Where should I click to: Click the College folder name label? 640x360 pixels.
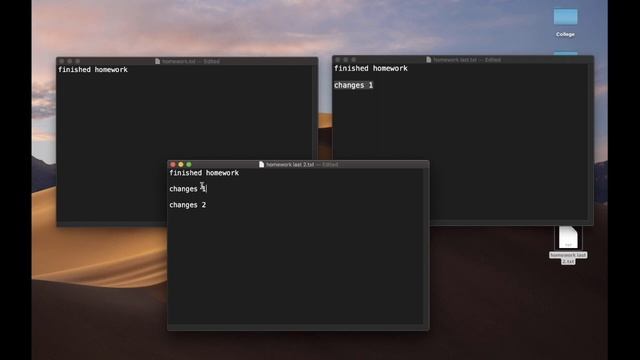[x=565, y=34]
